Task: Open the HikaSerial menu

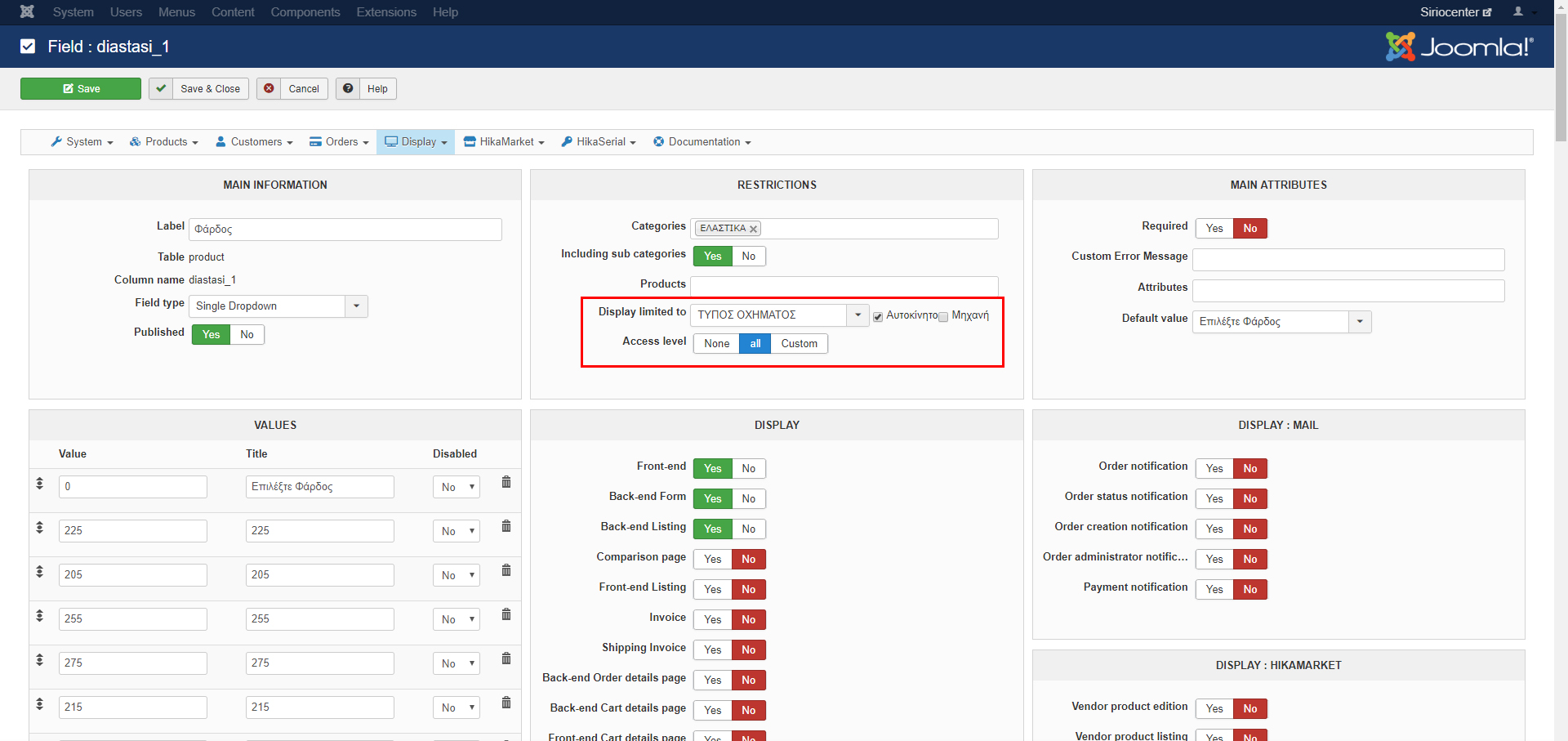Action: [x=599, y=142]
